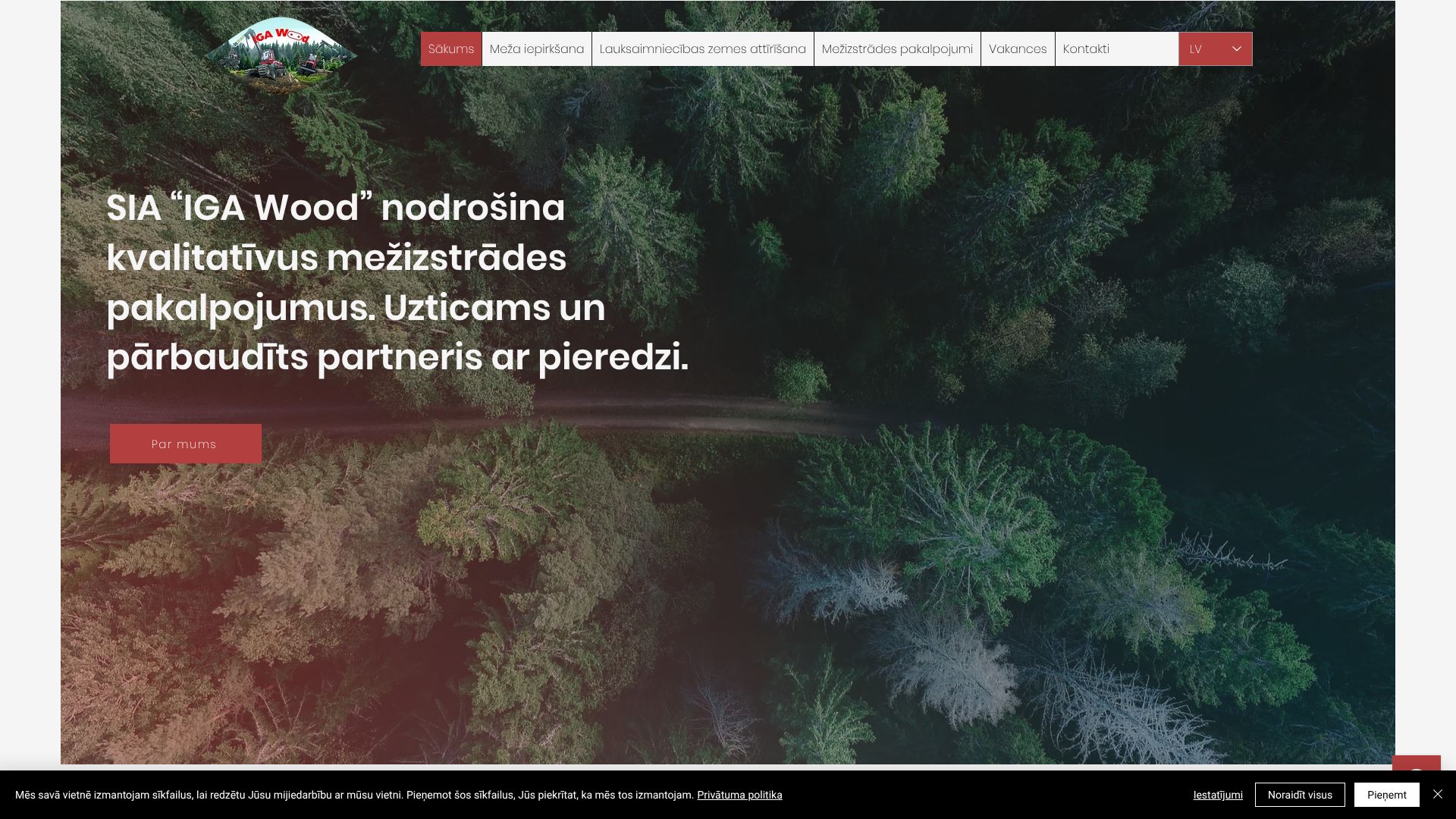Image resolution: width=1456 pixels, height=819 pixels.
Task: Open the Vakances page
Action: [1017, 49]
